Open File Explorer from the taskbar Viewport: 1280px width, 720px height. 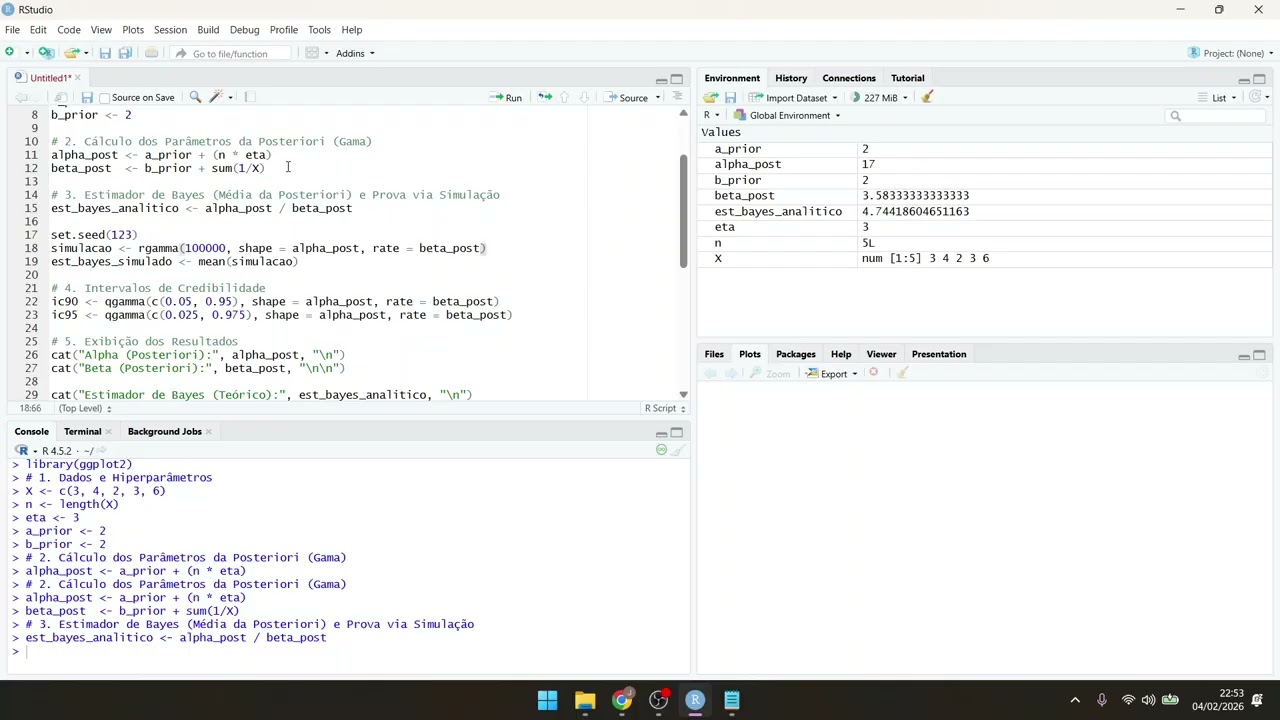[x=585, y=700]
